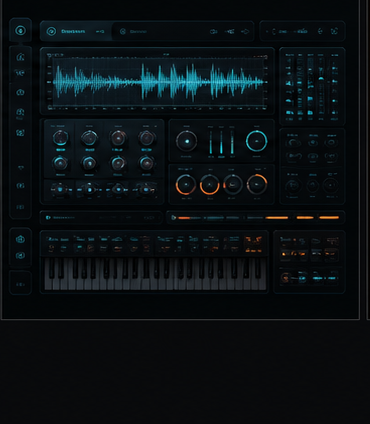Click the play icon on the orange segmented bar
370x424 pixels.
(x=173, y=218)
